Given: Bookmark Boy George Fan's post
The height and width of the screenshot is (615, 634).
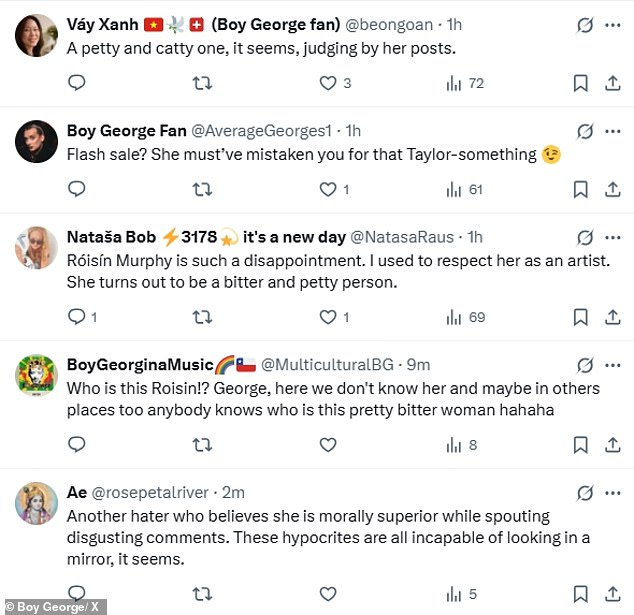Looking at the screenshot, I should click(580, 189).
